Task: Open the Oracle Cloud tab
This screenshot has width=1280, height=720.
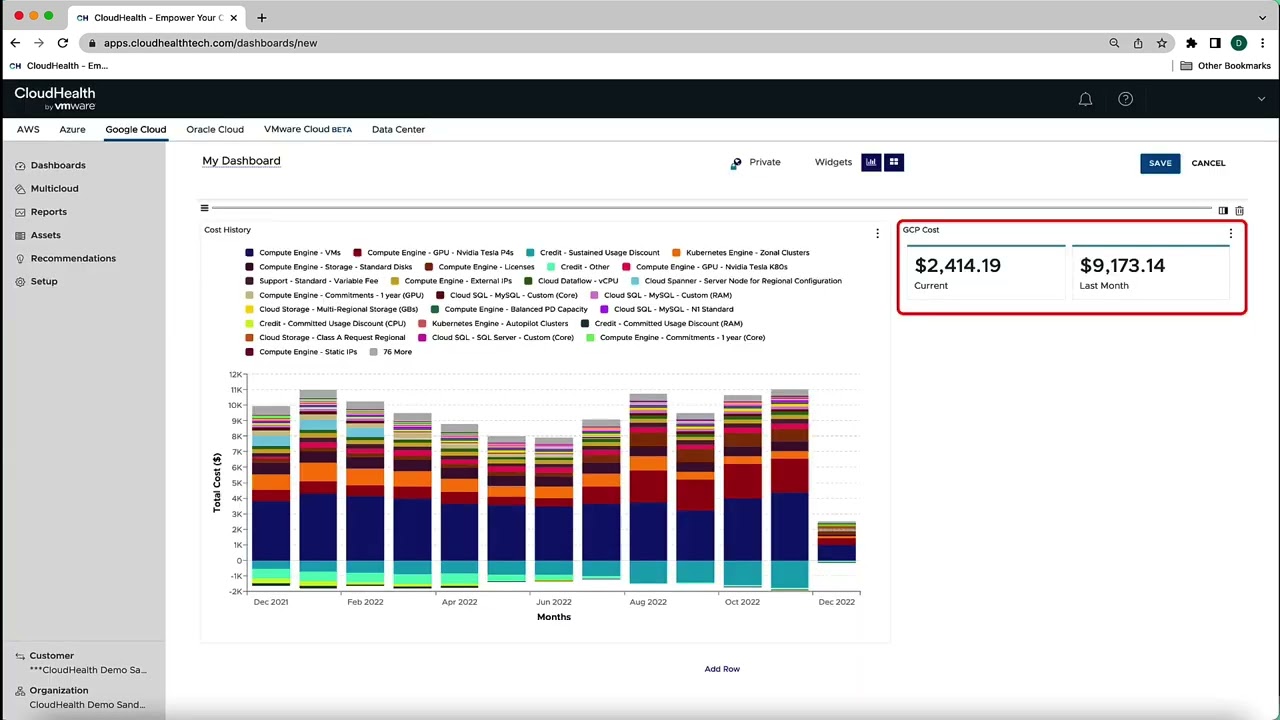Action: (215, 129)
